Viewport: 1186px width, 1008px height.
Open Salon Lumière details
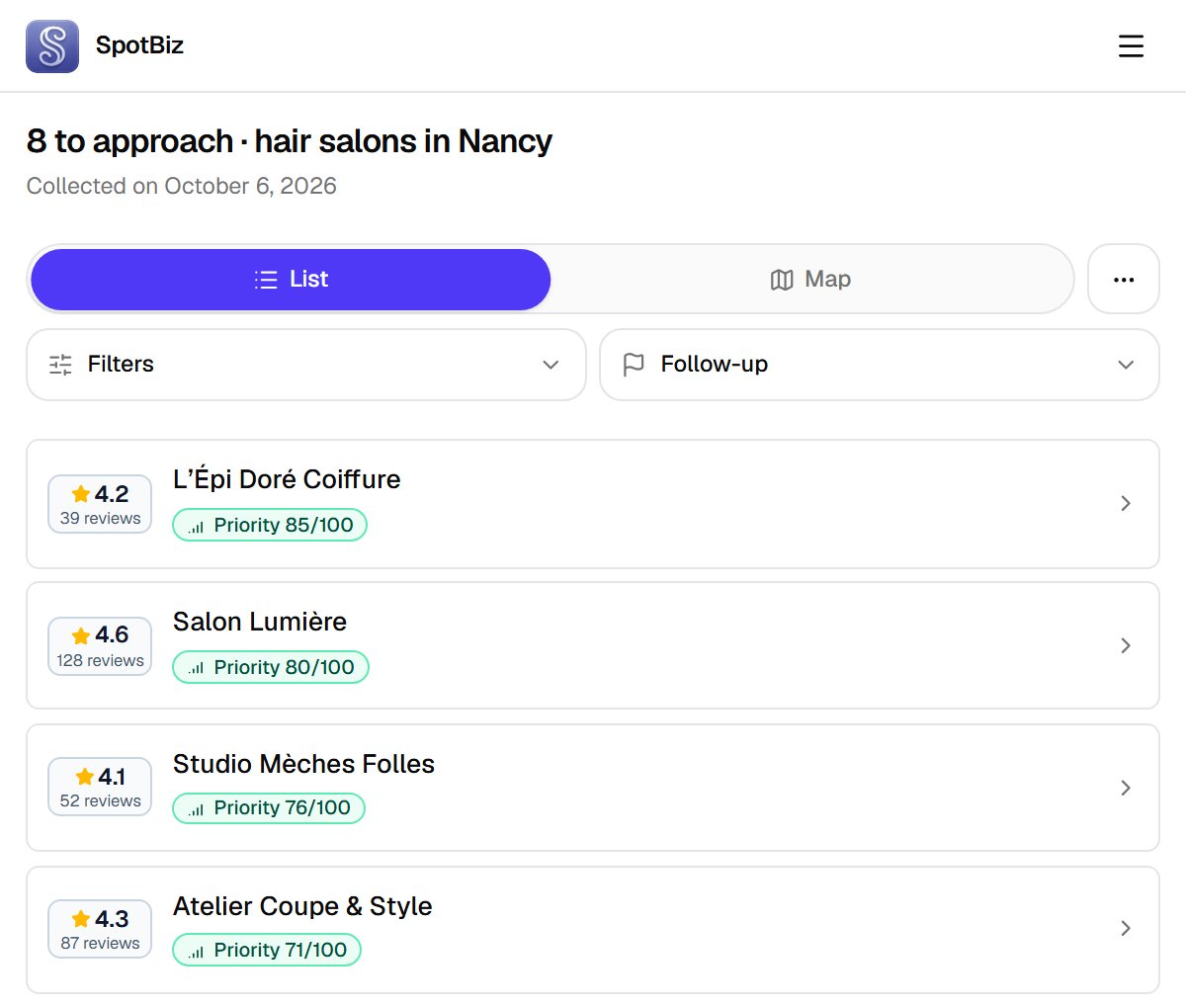coord(593,645)
